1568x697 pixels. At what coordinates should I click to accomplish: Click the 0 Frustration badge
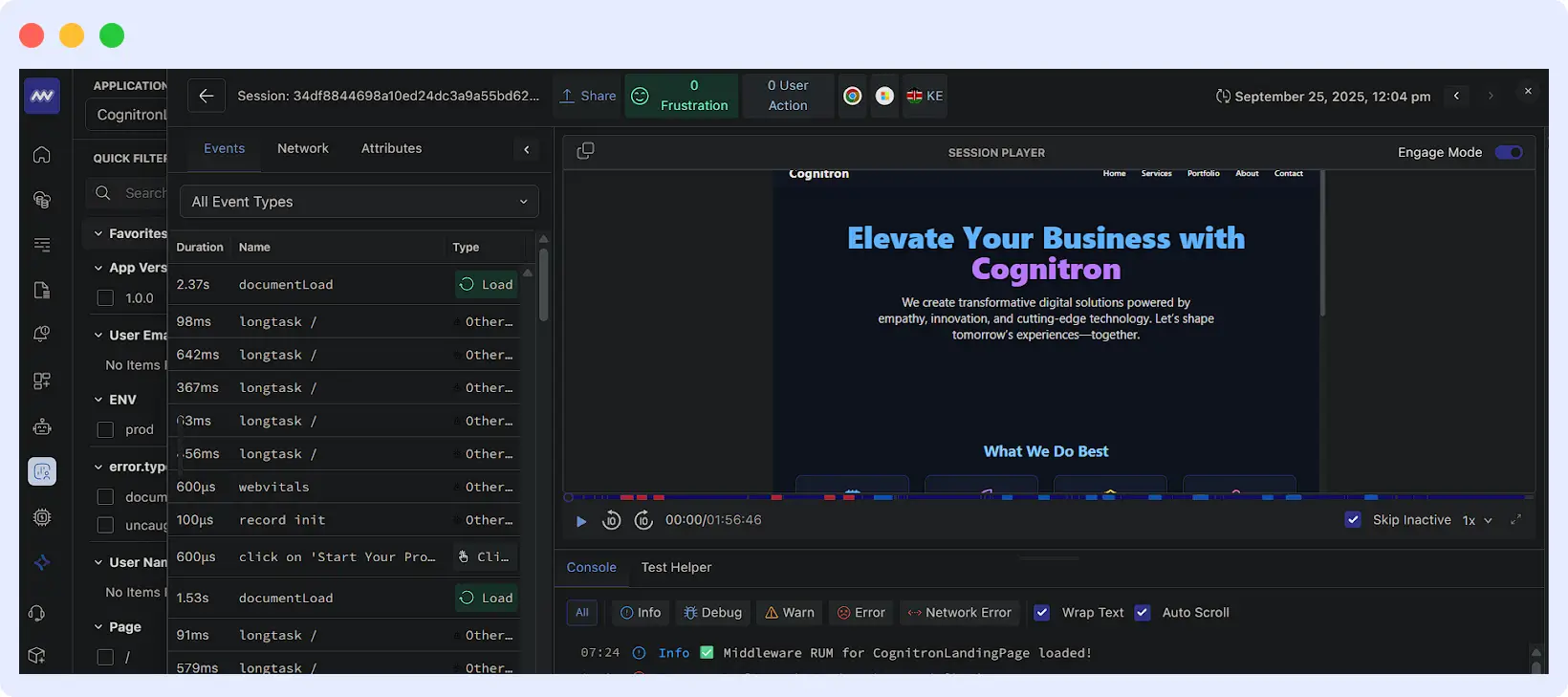682,96
